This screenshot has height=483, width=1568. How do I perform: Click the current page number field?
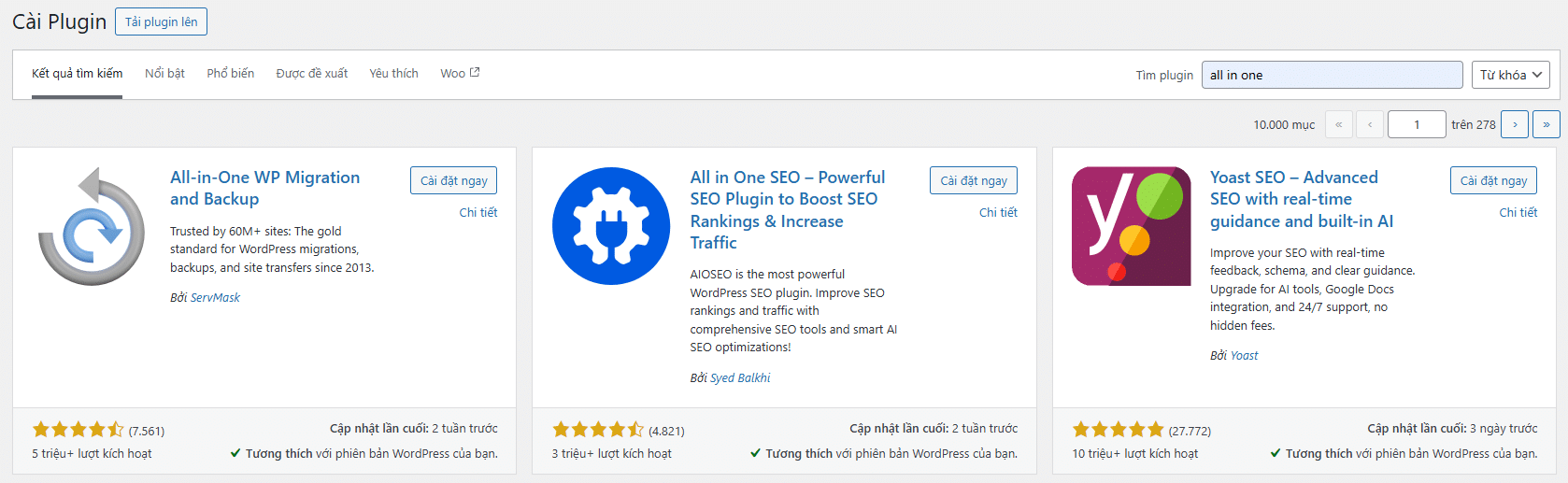tap(1417, 124)
